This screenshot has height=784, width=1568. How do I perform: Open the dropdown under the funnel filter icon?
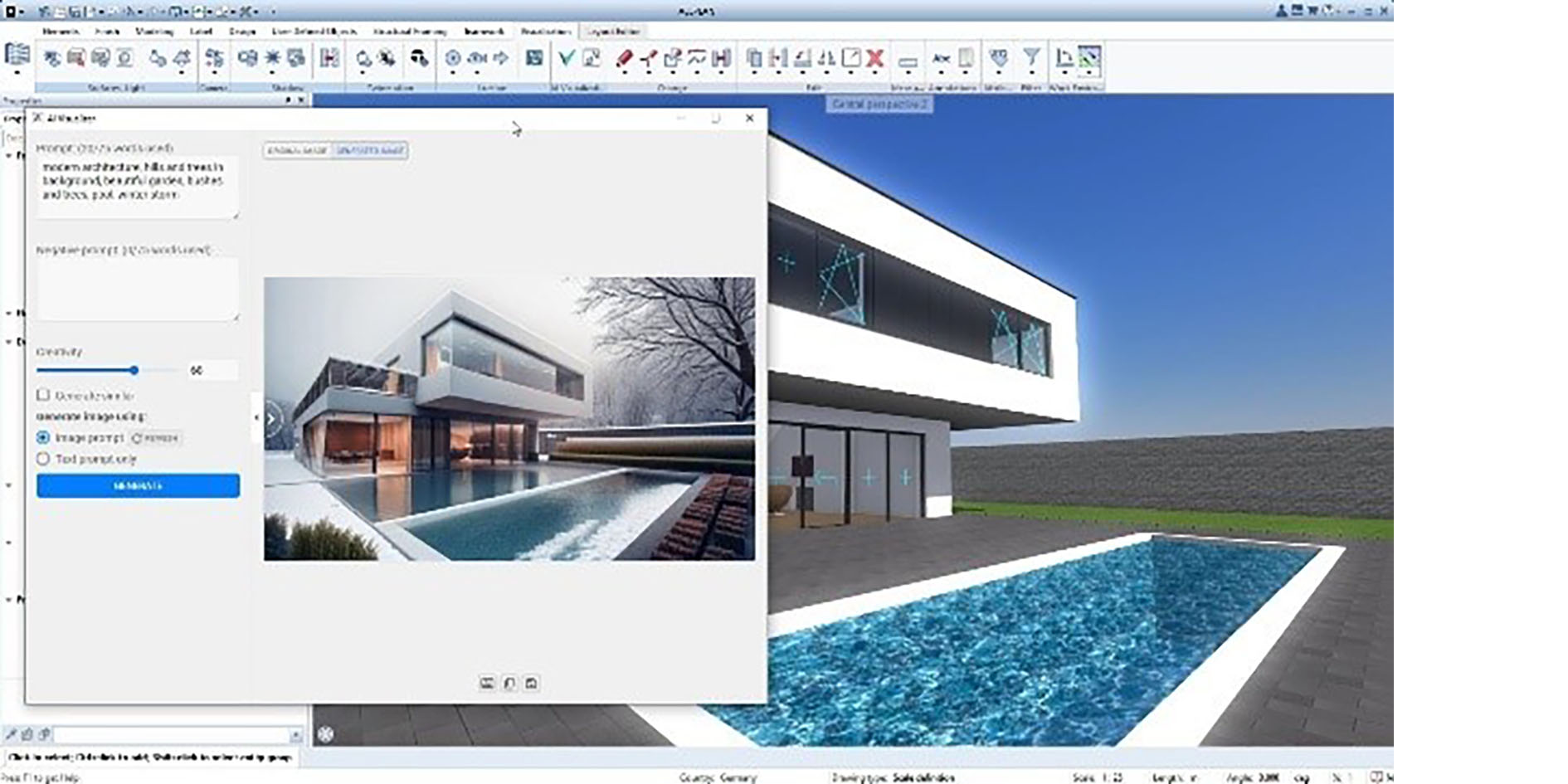click(x=1031, y=74)
